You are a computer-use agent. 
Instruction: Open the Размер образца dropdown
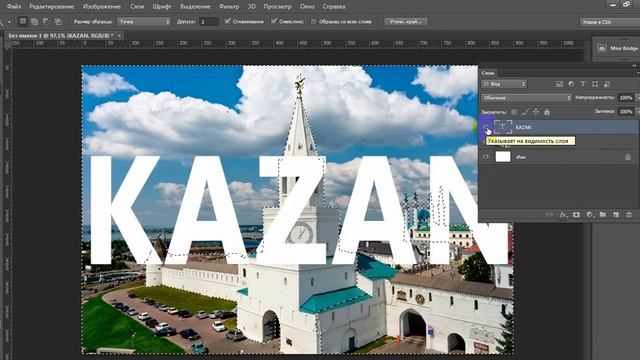tap(144, 21)
